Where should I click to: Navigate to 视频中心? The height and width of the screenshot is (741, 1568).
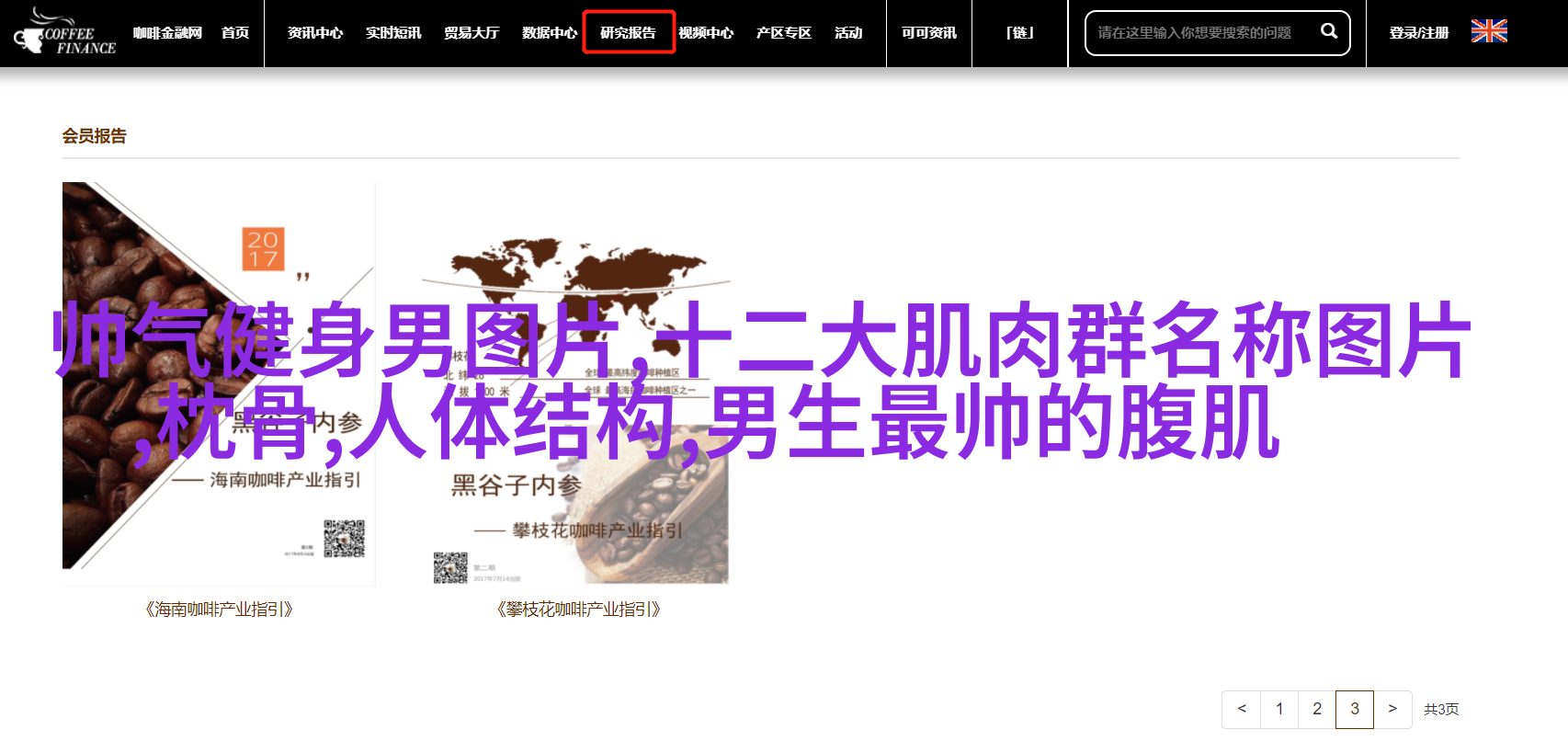pyautogui.click(x=705, y=33)
